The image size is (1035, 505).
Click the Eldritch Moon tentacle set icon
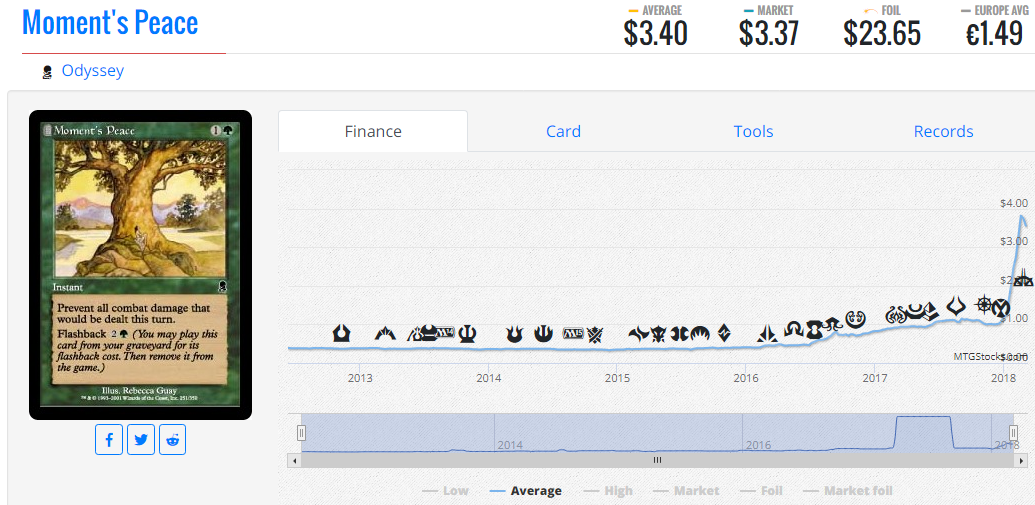tap(832, 323)
